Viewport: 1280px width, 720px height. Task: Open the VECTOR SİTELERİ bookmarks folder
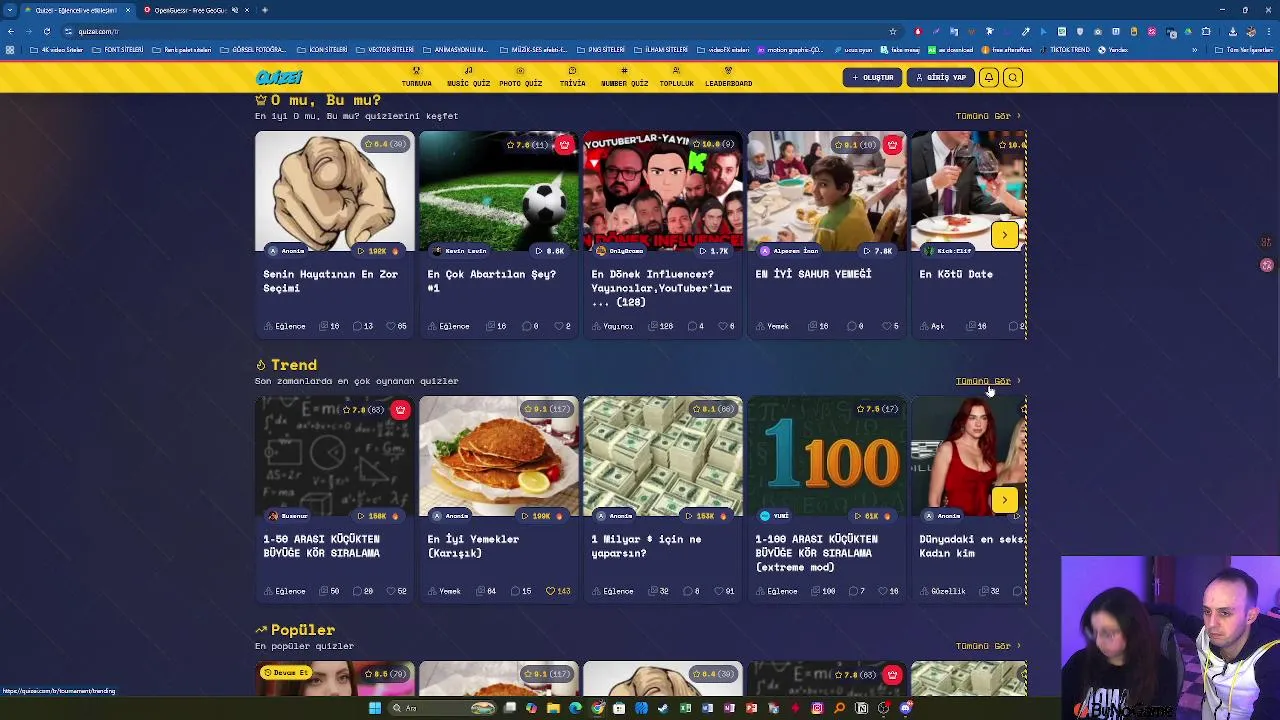click(x=385, y=50)
